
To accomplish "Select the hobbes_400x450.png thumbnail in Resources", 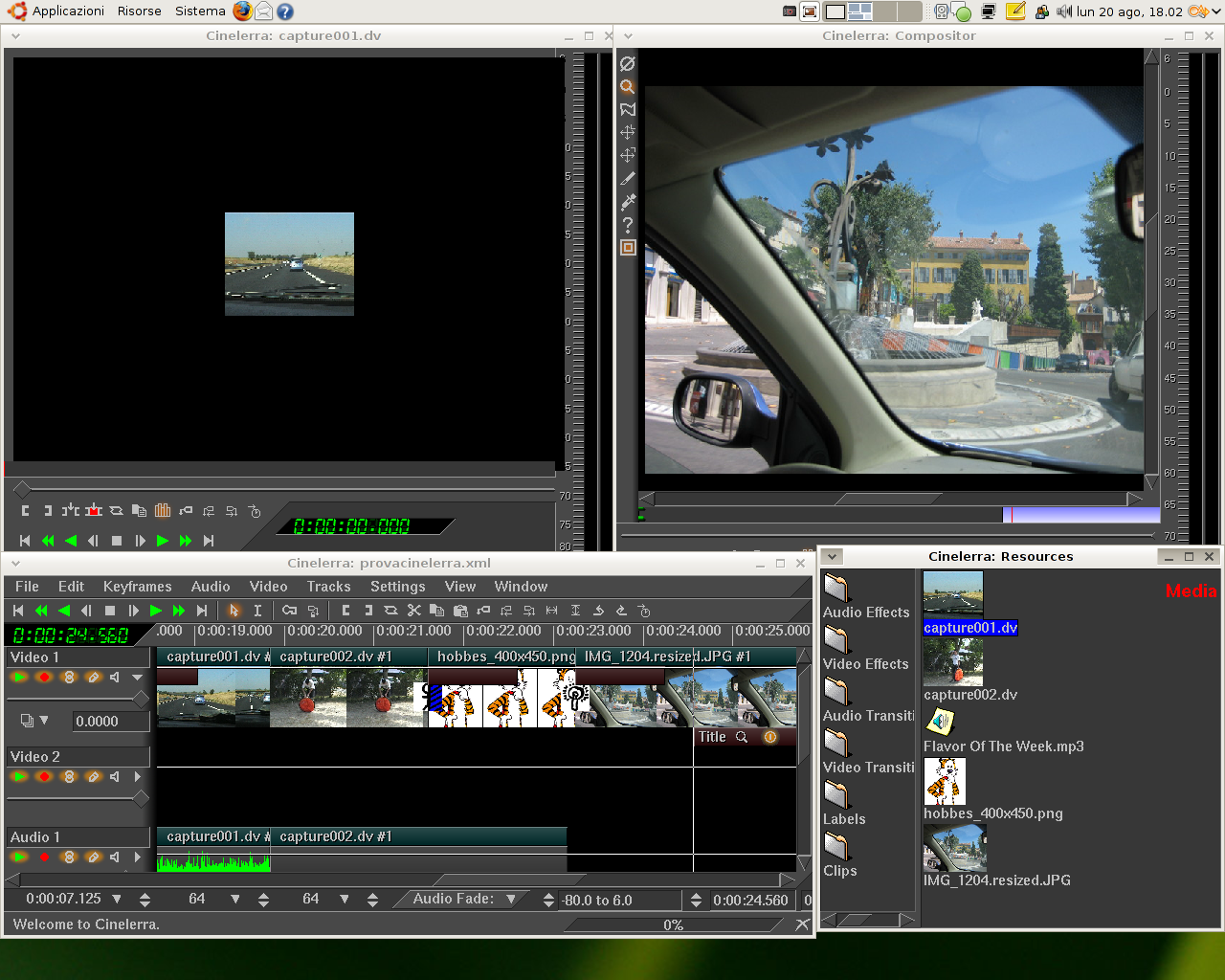I will click(945, 782).
